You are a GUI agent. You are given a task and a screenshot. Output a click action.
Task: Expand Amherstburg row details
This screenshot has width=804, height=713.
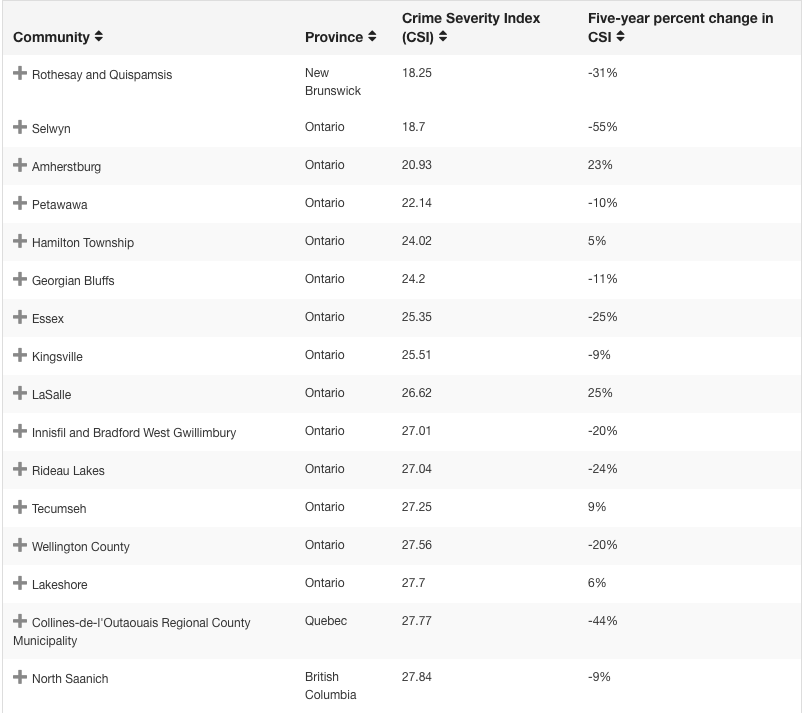(x=20, y=166)
